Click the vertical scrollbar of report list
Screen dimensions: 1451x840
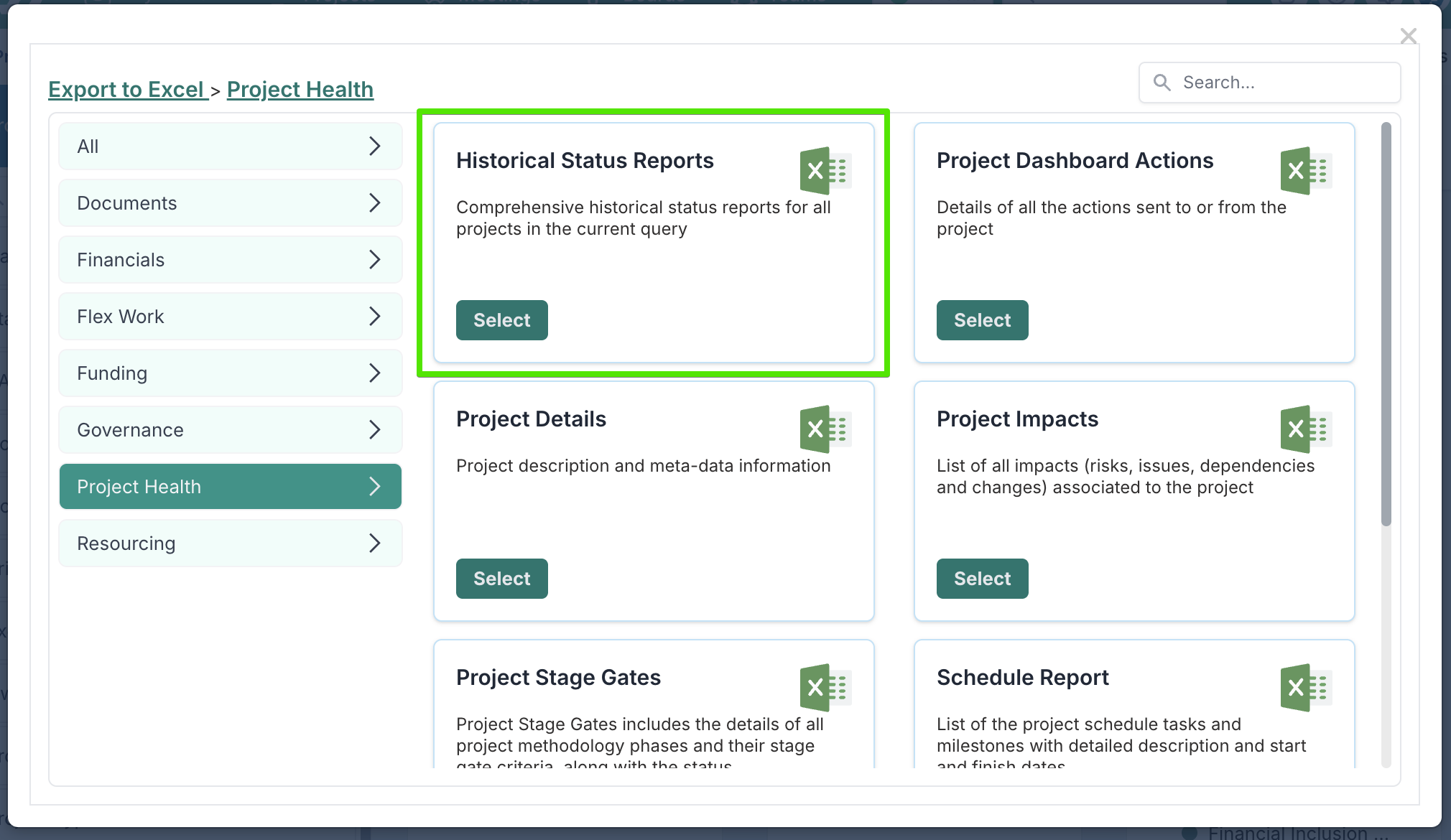click(1386, 323)
